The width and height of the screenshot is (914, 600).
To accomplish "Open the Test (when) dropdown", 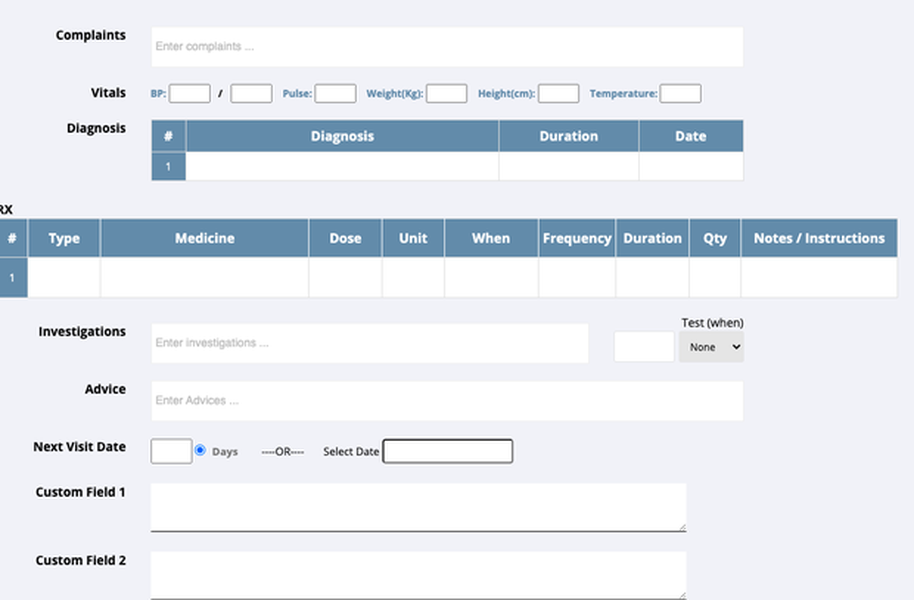I will [x=711, y=347].
